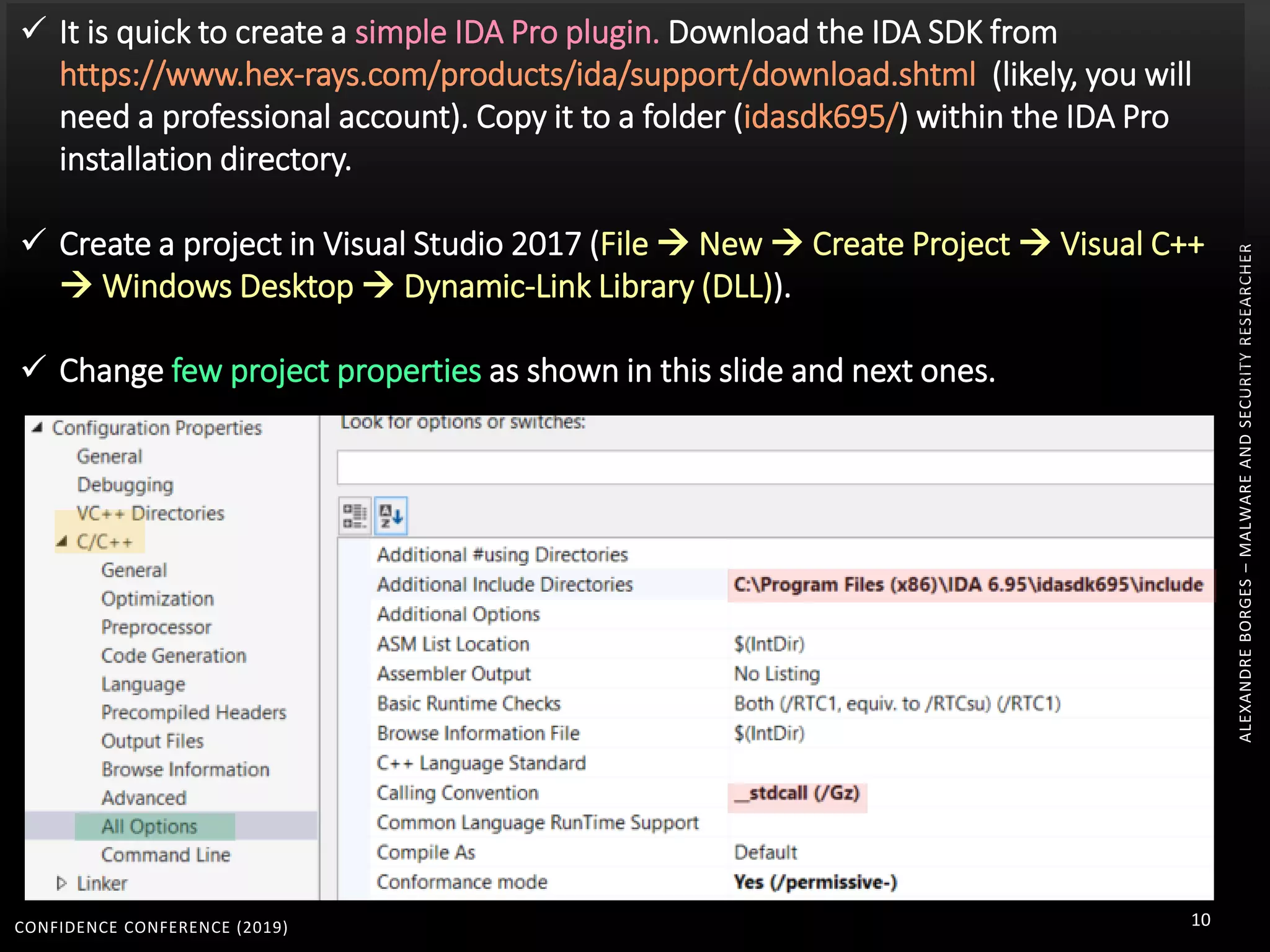The width and height of the screenshot is (1270, 952).
Task: Click the __stdcall (/Gz) value
Action: click(797, 793)
